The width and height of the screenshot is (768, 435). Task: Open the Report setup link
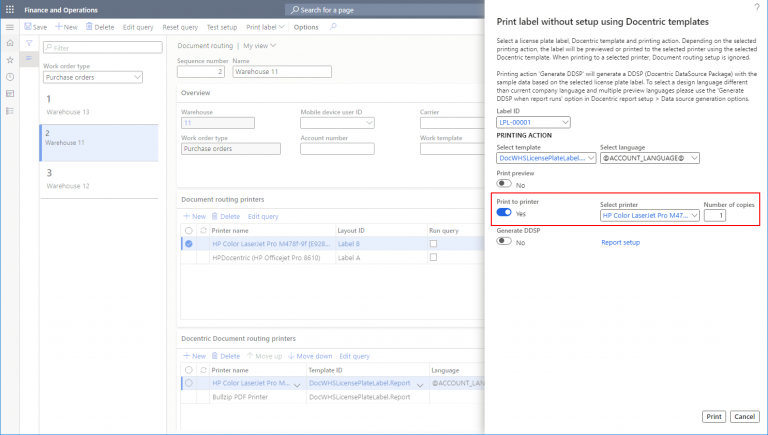click(x=621, y=242)
